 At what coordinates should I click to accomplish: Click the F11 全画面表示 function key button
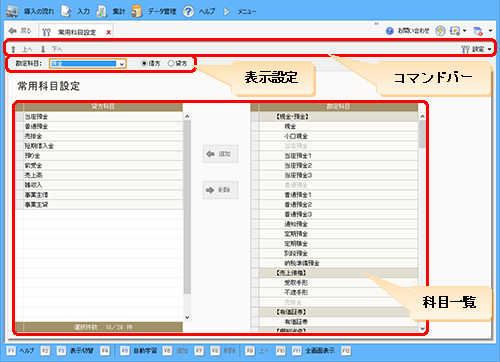coord(314,351)
